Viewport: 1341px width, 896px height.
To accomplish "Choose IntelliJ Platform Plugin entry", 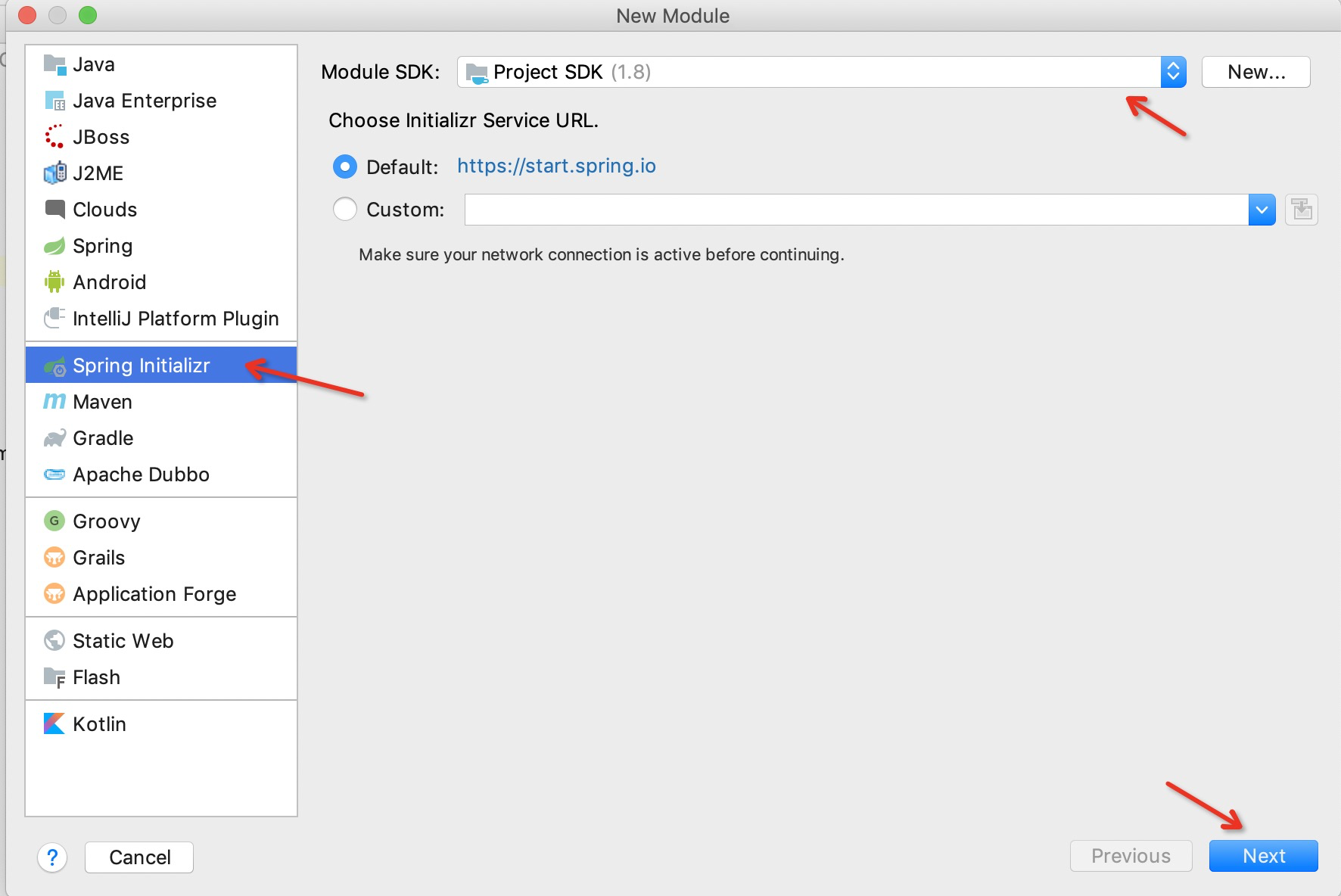I will 161,319.
